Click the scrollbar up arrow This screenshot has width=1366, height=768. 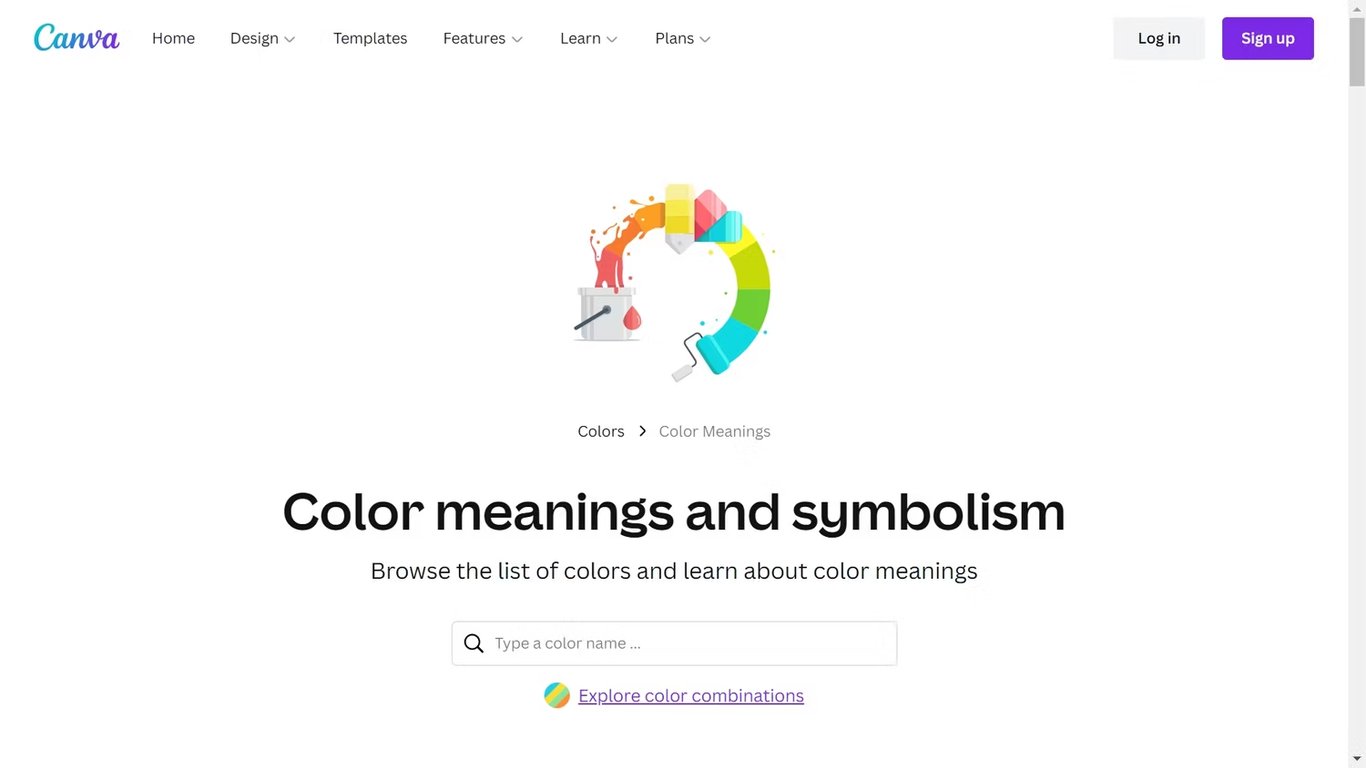(x=1358, y=8)
